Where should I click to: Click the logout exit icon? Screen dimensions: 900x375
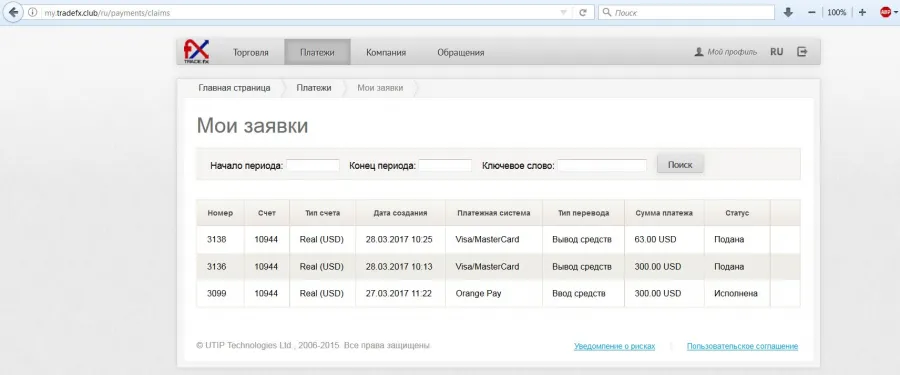802,52
